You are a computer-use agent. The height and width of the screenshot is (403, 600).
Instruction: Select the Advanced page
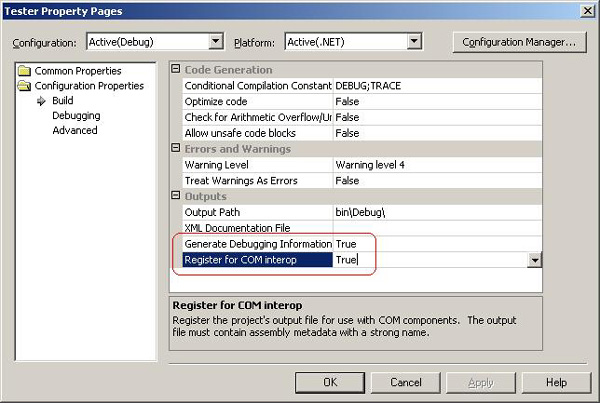pos(75,131)
